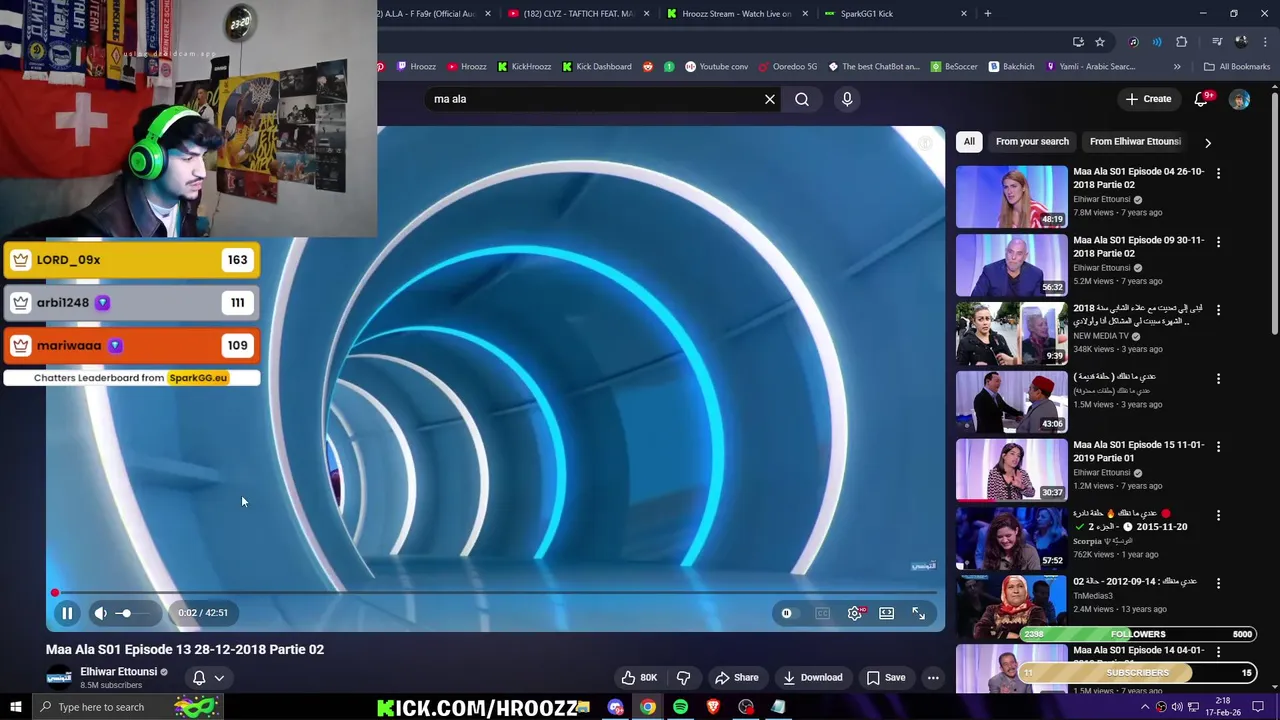1280x720 pixels.
Task: Open the Elhiwar Ettounsi channel name link
Action: click(x=118, y=672)
